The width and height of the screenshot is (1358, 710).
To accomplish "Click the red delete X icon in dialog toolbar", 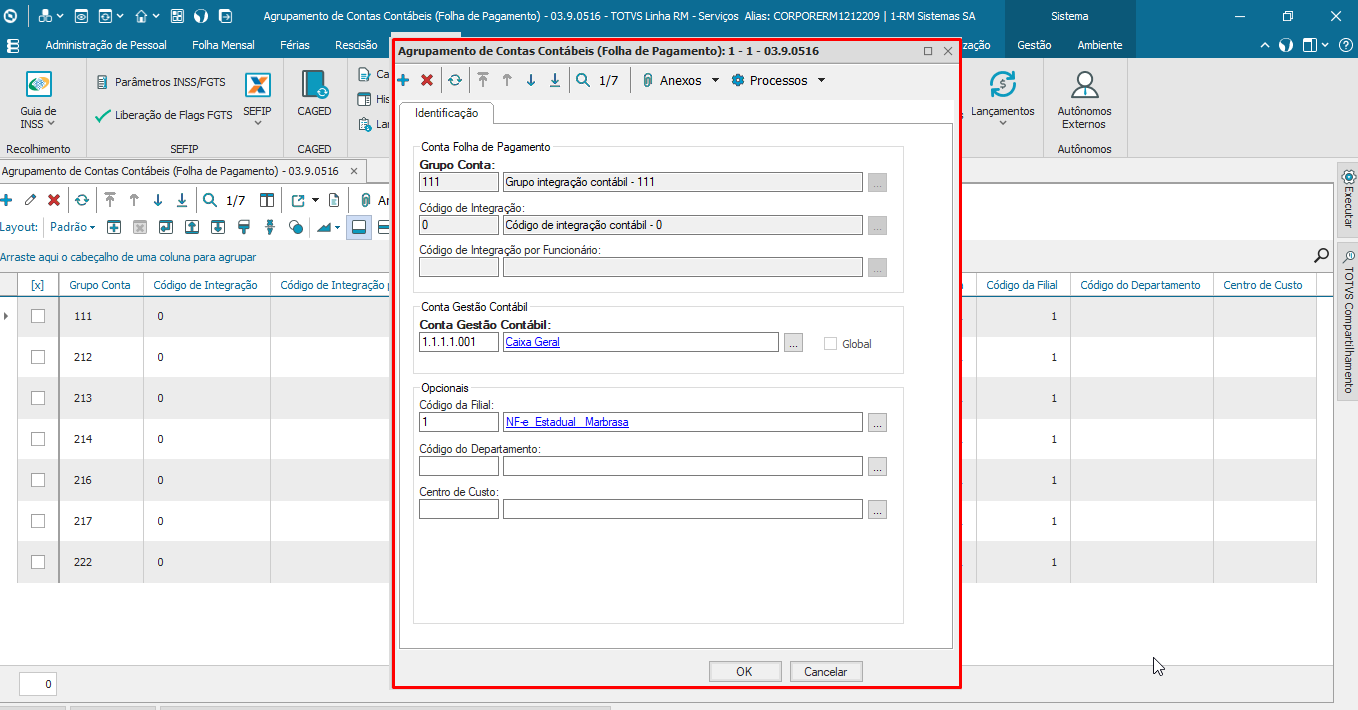I will point(427,80).
